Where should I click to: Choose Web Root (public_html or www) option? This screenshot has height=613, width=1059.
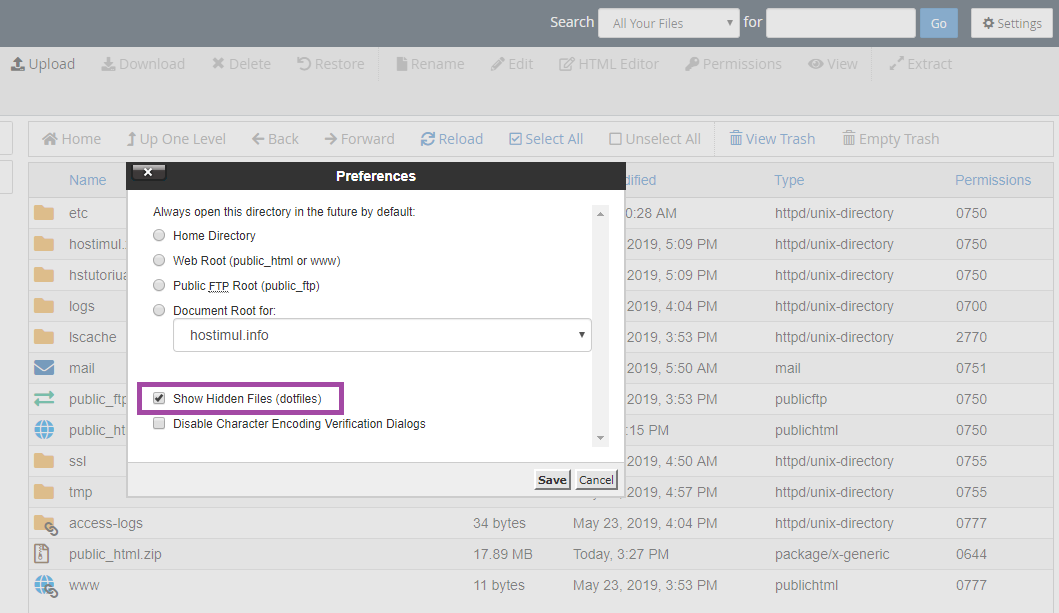(159, 261)
